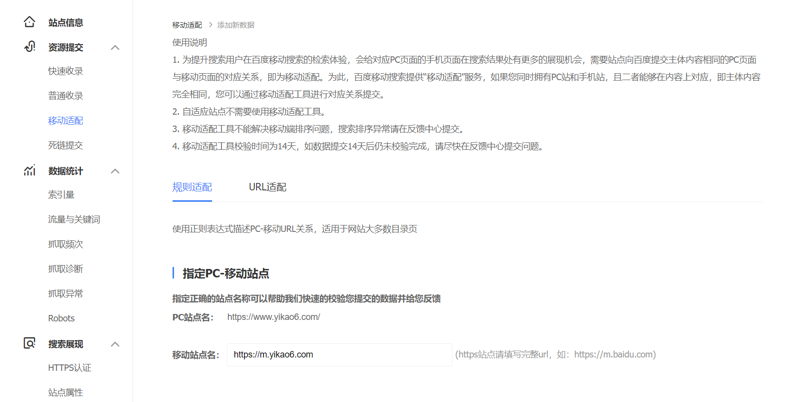Open the 索引量 statistics page
Image resolution: width=798 pixels, height=402 pixels.
(61, 195)
